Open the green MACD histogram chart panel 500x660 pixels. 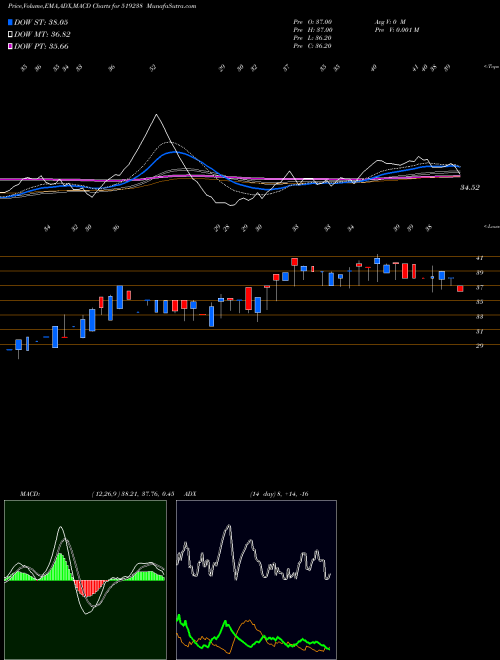click(x=85, y=580)
